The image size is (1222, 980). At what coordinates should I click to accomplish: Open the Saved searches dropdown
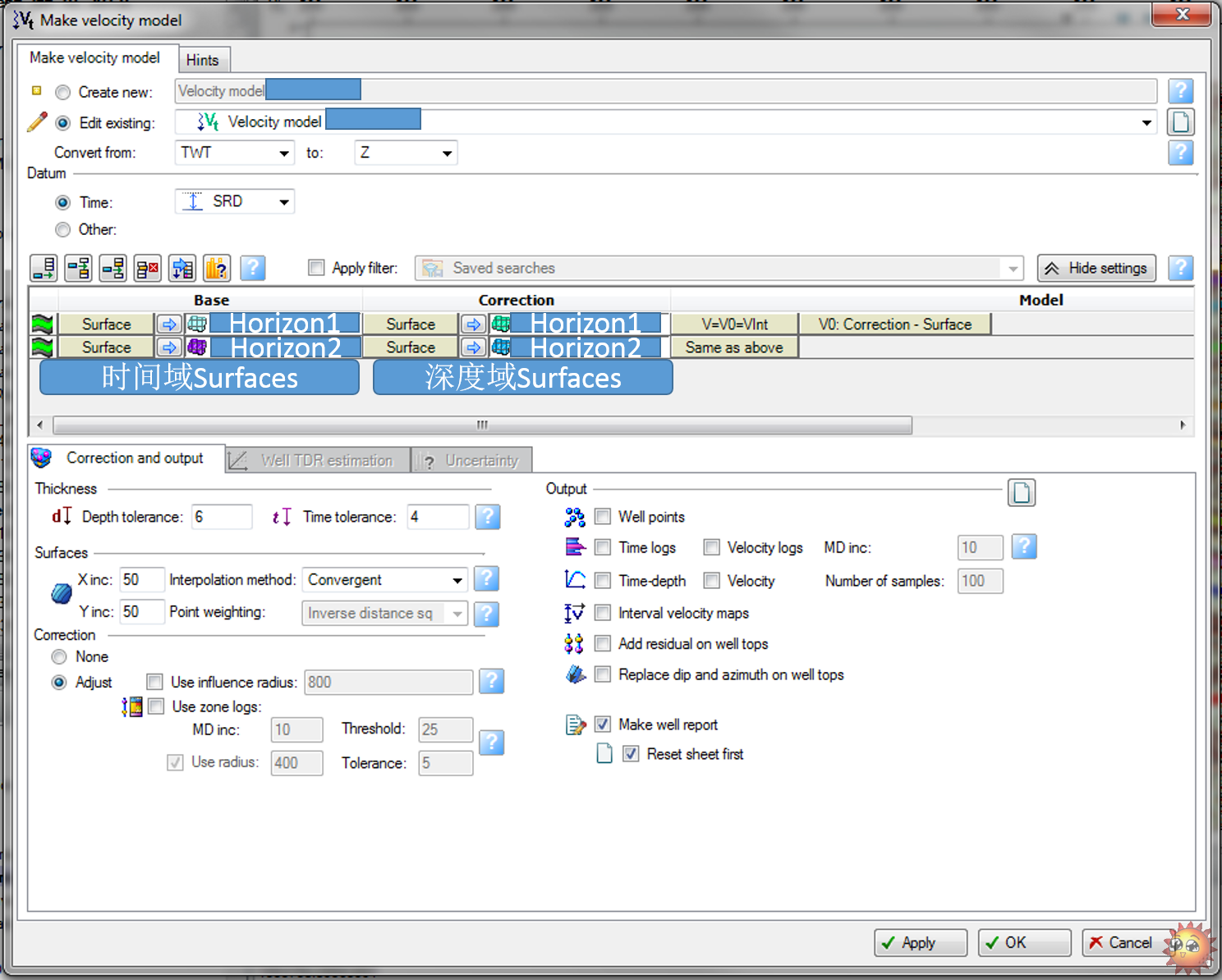point(1013,268)
